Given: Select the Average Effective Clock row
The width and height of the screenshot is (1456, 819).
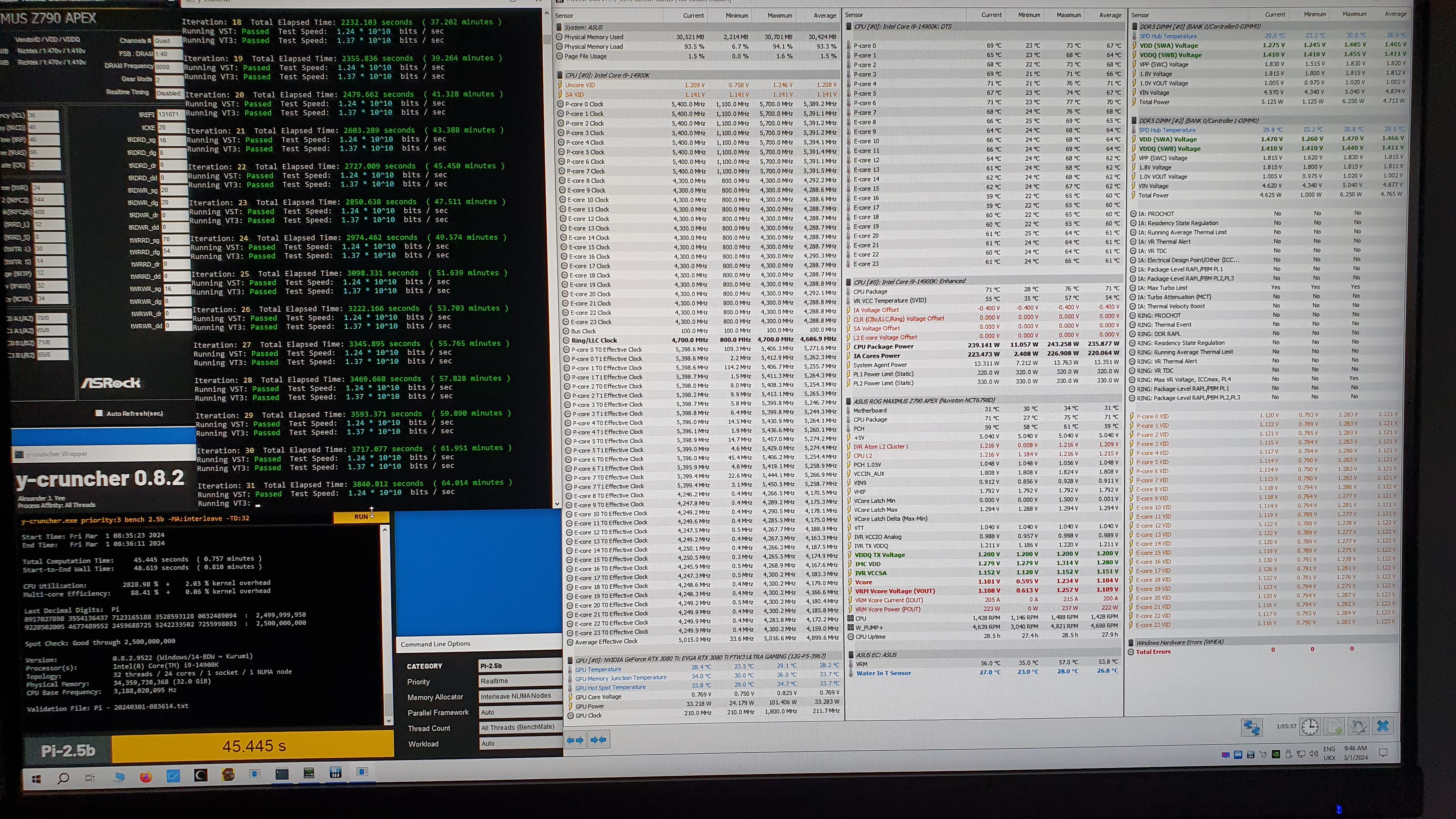Looking at the screenshot, I should (703, 642).
